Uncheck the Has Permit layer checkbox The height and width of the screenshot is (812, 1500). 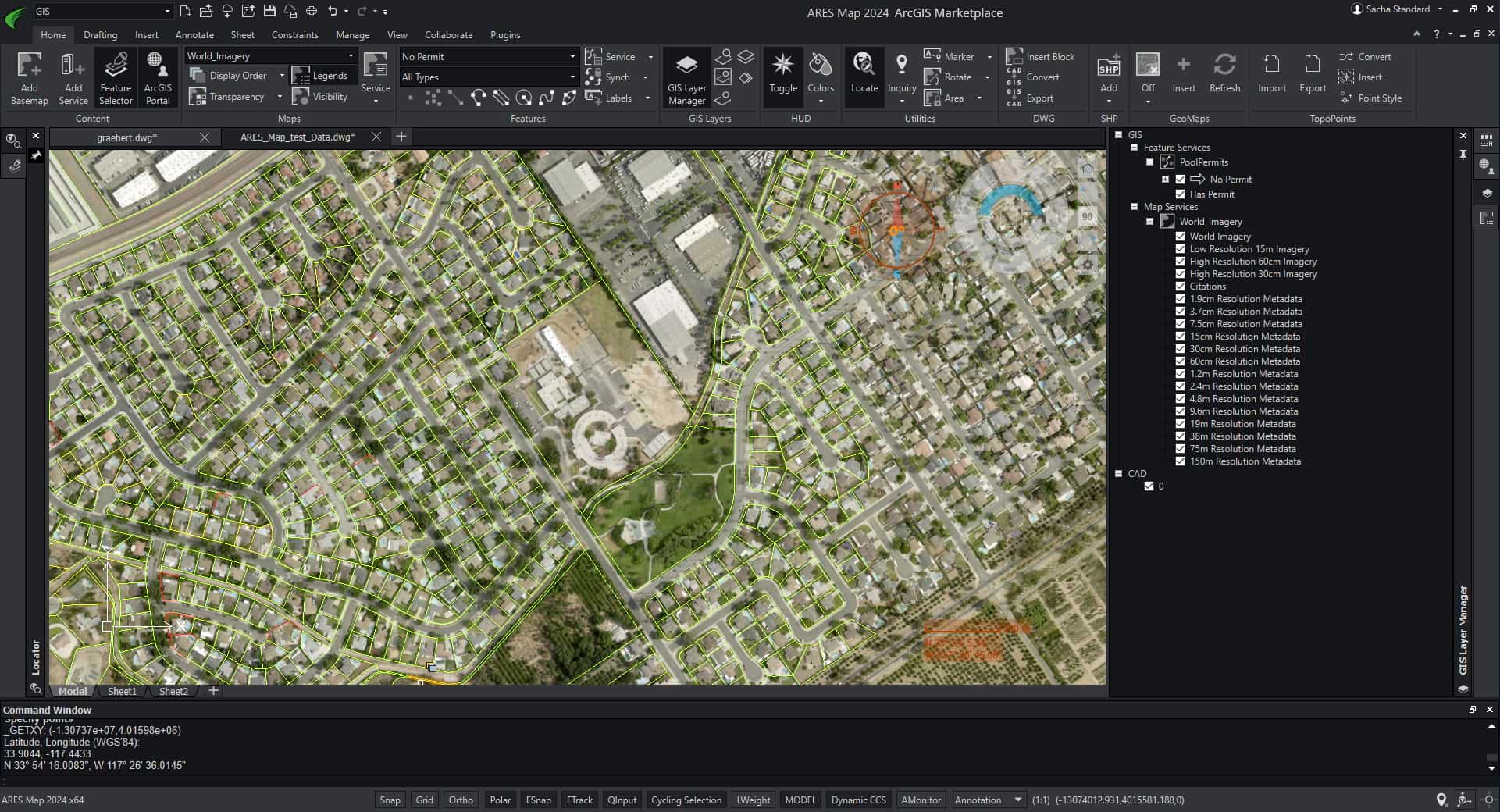(1180, 194)
